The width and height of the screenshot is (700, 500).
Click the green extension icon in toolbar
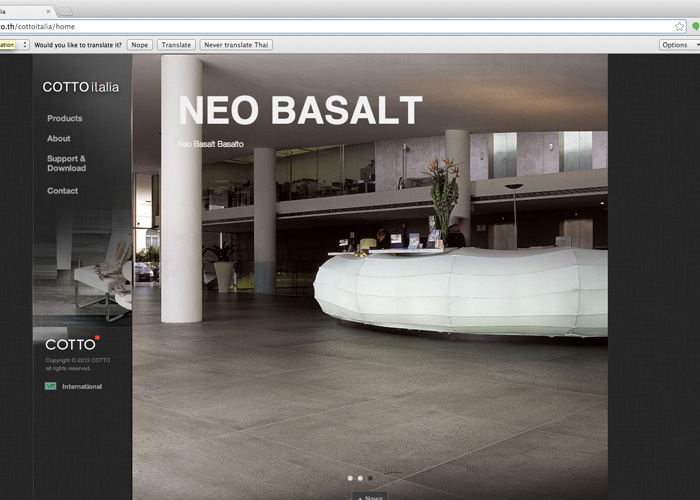(x=696, y=27)
